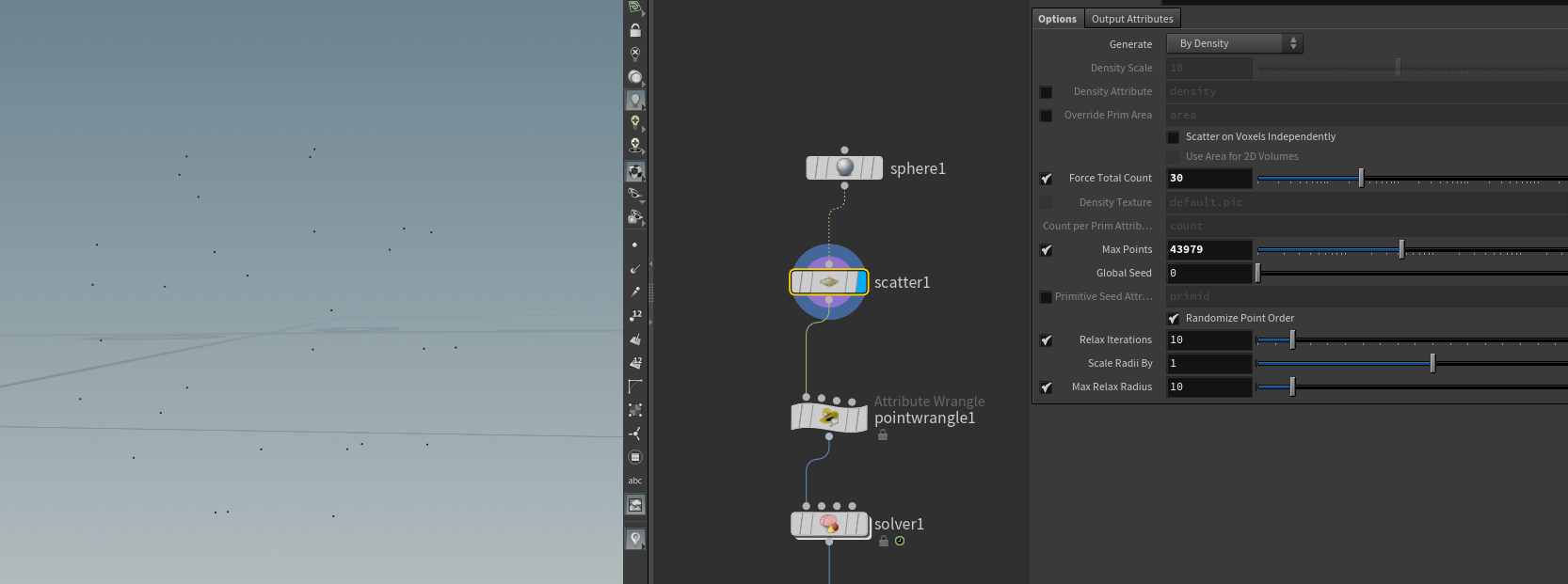This screenshot has width=1568, height=584.
Task: Click the lock badge under pointwrangle1
Action: coord(883,434)
